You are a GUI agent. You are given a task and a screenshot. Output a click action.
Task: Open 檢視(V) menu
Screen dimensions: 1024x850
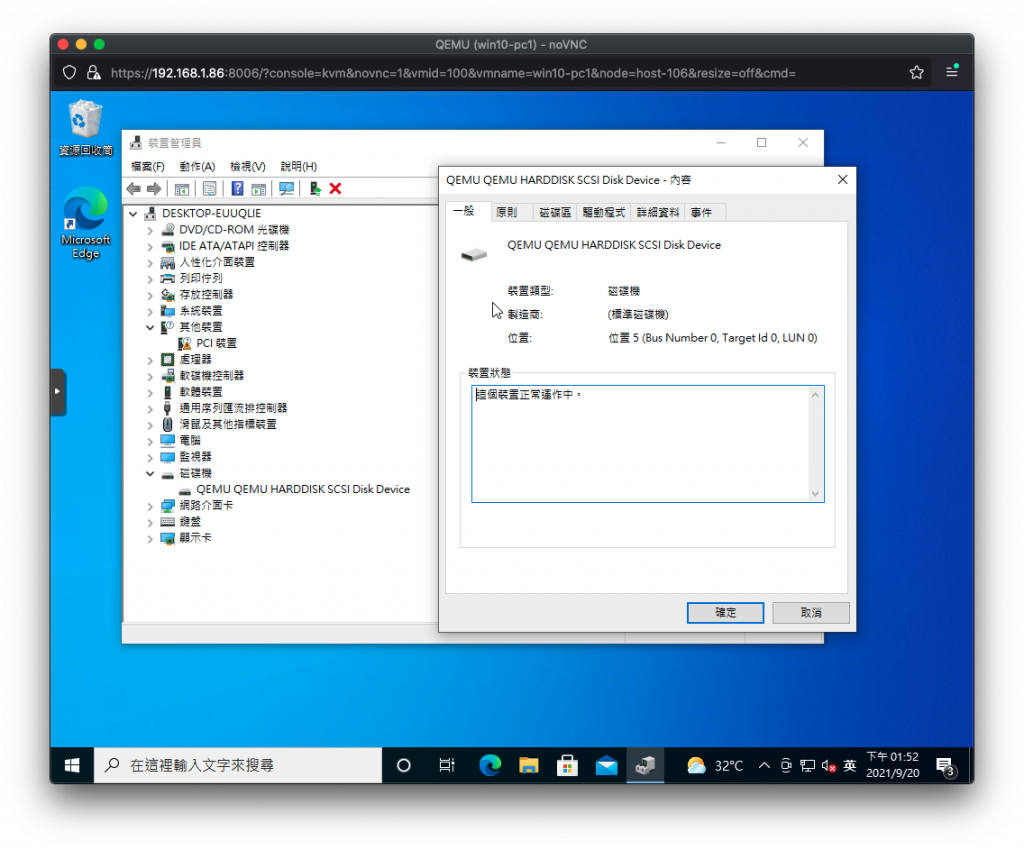tap(248, 166)
